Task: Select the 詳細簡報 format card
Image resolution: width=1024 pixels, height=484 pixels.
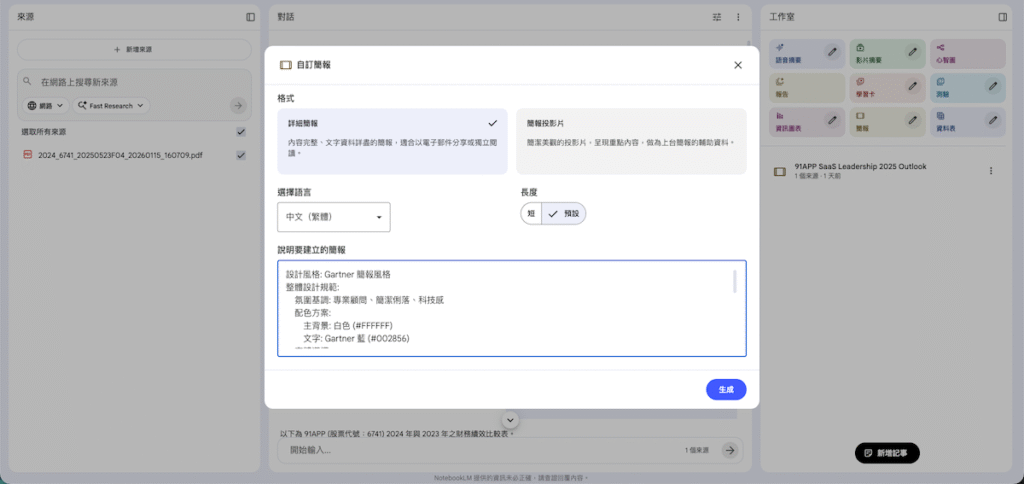Action: point(393,141)
